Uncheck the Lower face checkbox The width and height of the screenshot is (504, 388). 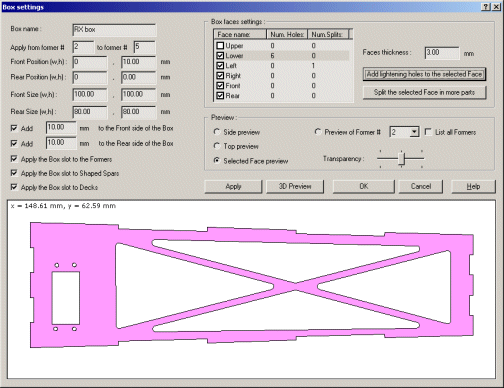(x=220, y=55)
